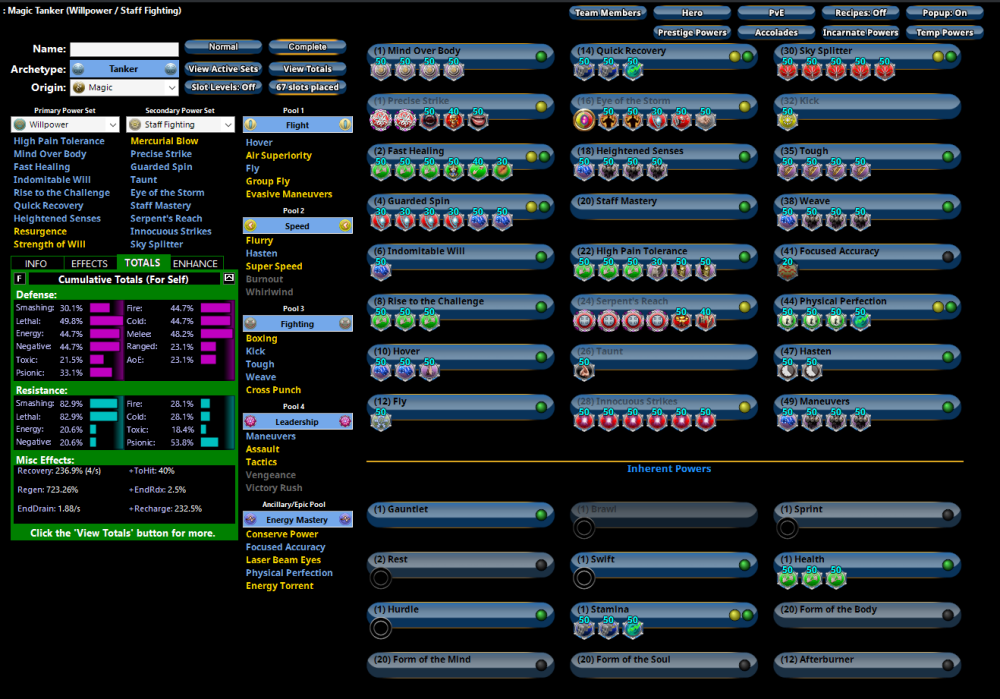Switch to the INFO tab
The image size is (1000, 699).
tap(36, 264)
